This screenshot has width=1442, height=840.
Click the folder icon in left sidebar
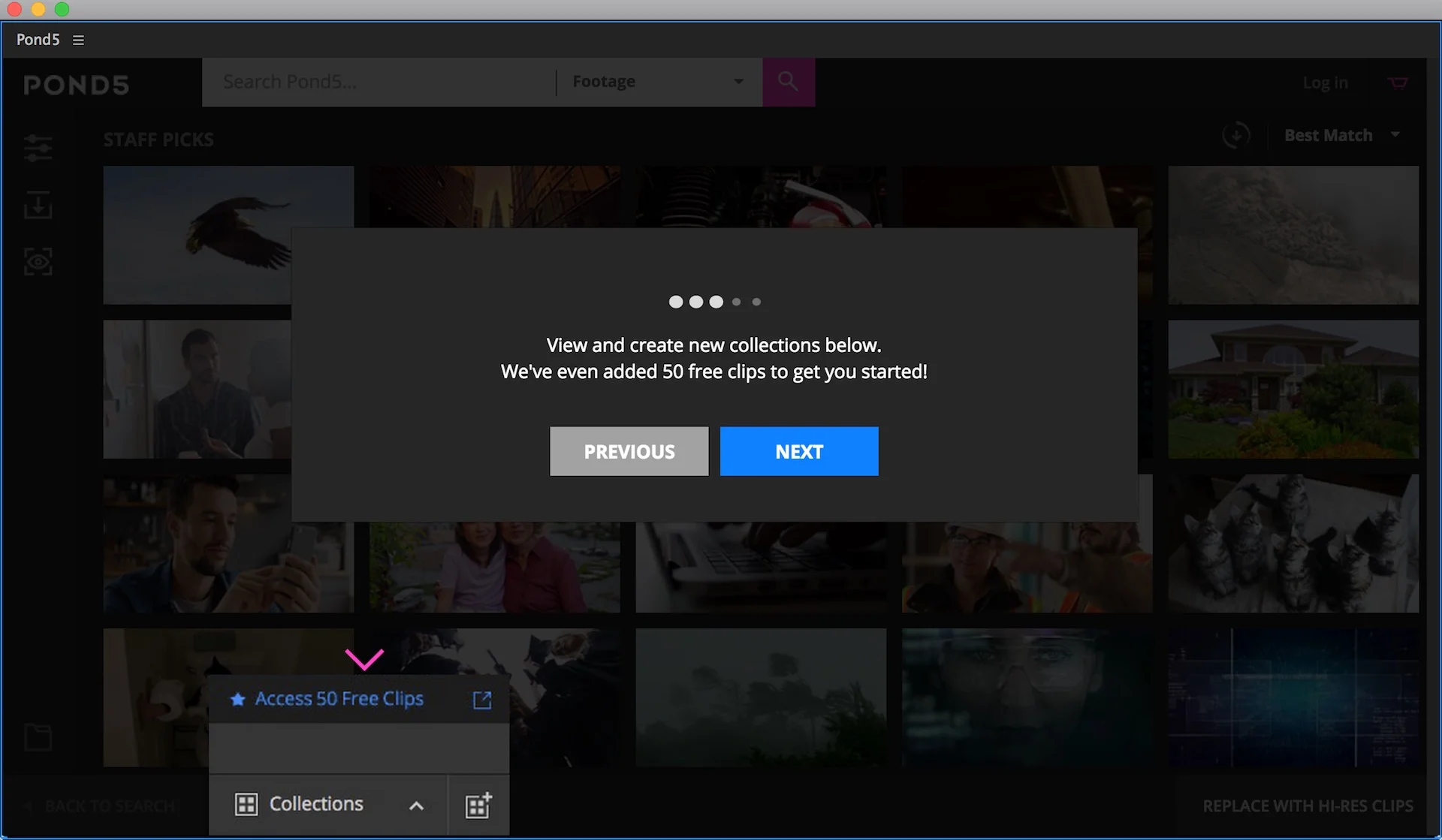click(38, 737)
